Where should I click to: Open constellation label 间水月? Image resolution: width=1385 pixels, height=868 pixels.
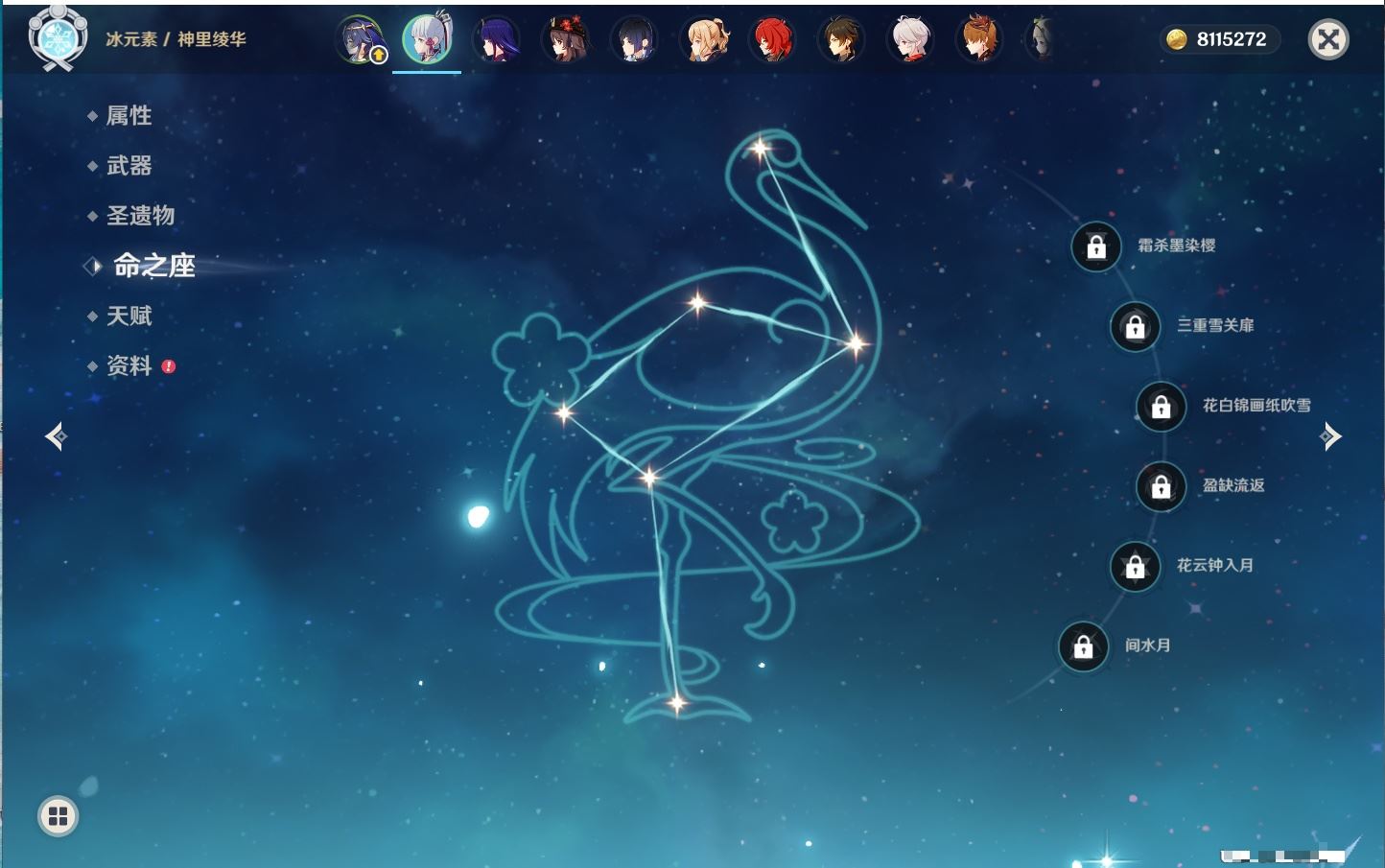coord(1147,645)
